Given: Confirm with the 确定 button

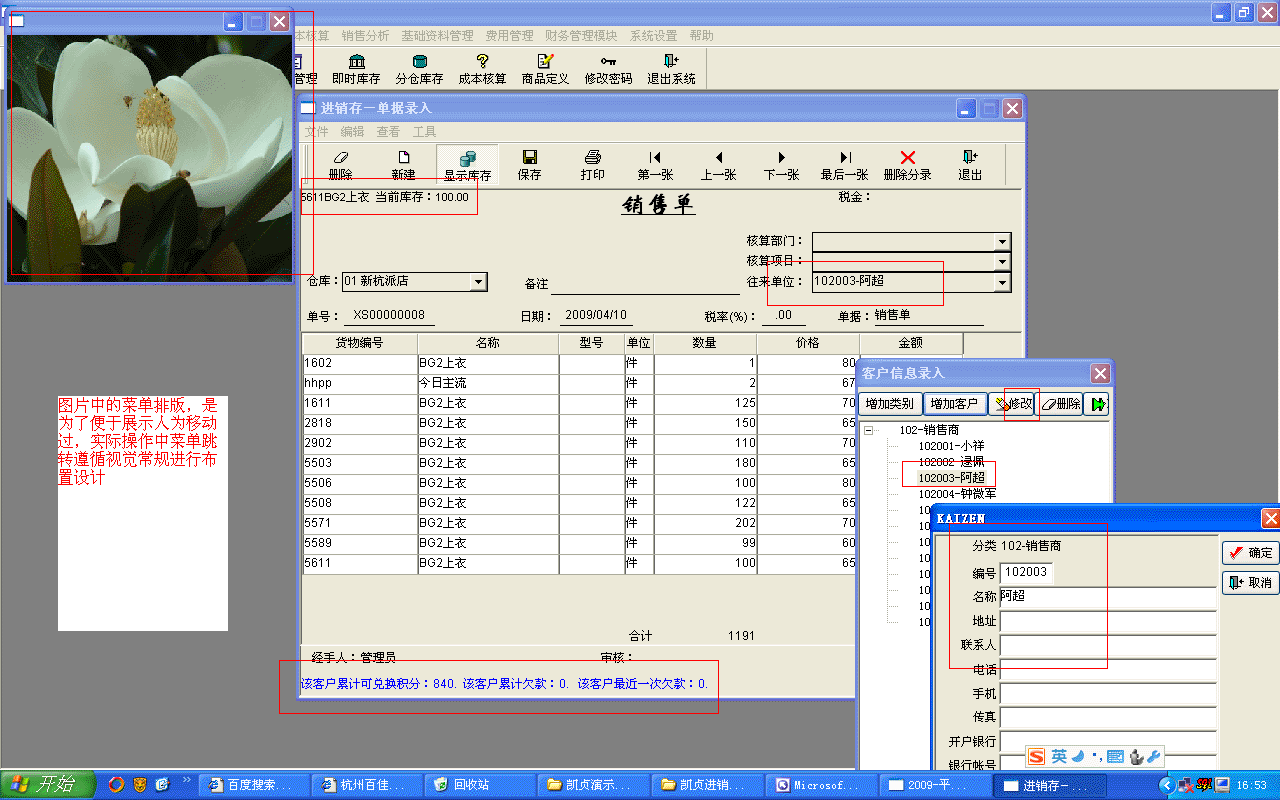Looking at the screenshot, I should 1250,553.
